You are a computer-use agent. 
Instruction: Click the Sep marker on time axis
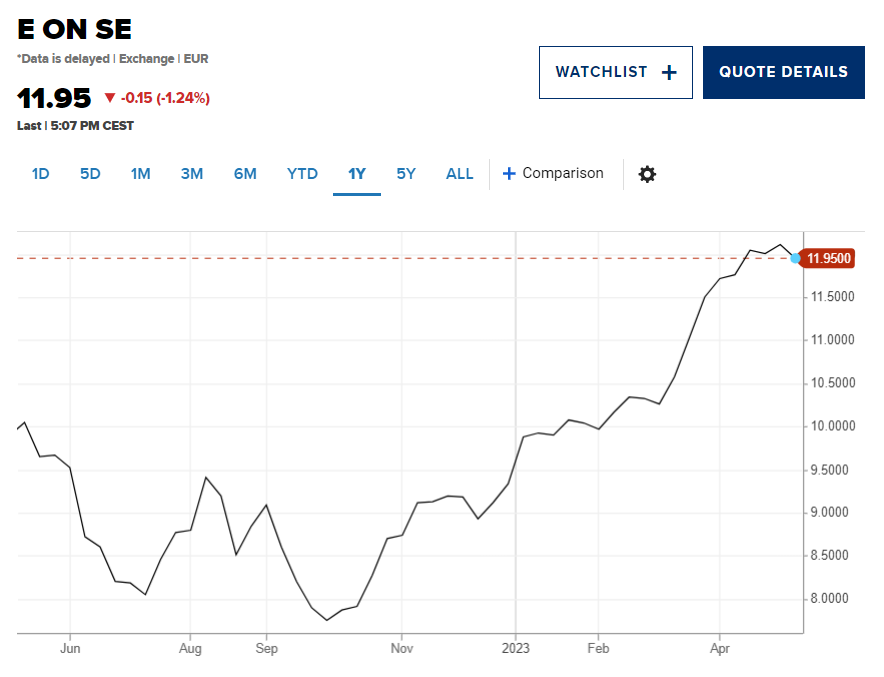pos(267,648)
